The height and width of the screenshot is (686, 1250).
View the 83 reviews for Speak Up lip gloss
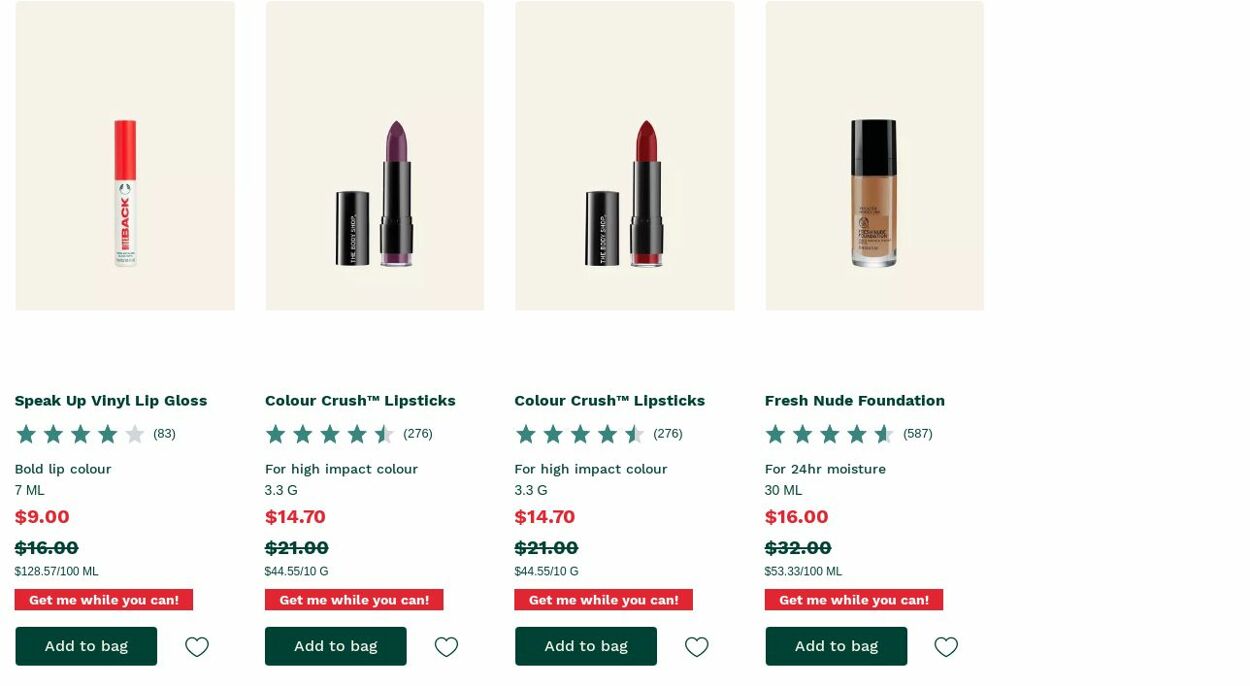[164, 433]
